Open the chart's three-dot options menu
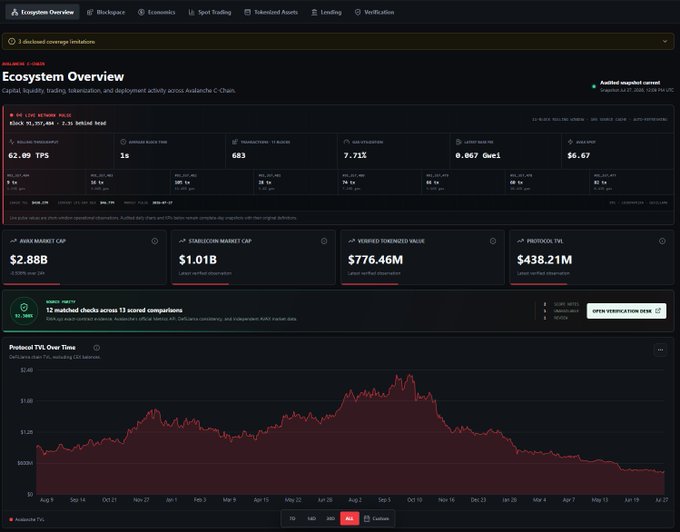Screen dimensions: 680x532 tap(660, 350)
